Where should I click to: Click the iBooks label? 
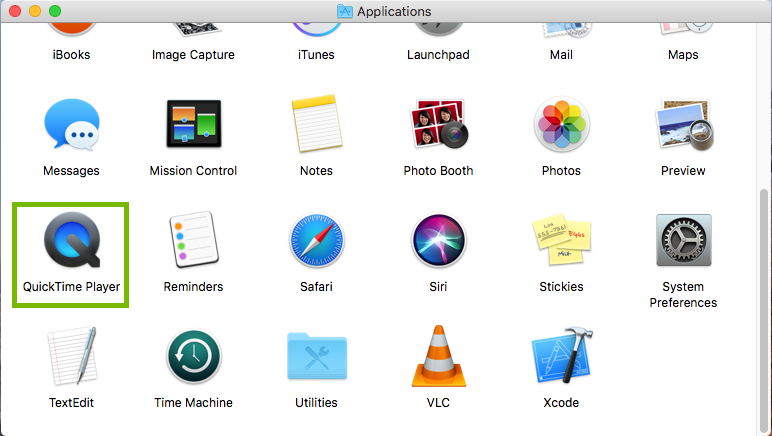(x=71, y=55)
